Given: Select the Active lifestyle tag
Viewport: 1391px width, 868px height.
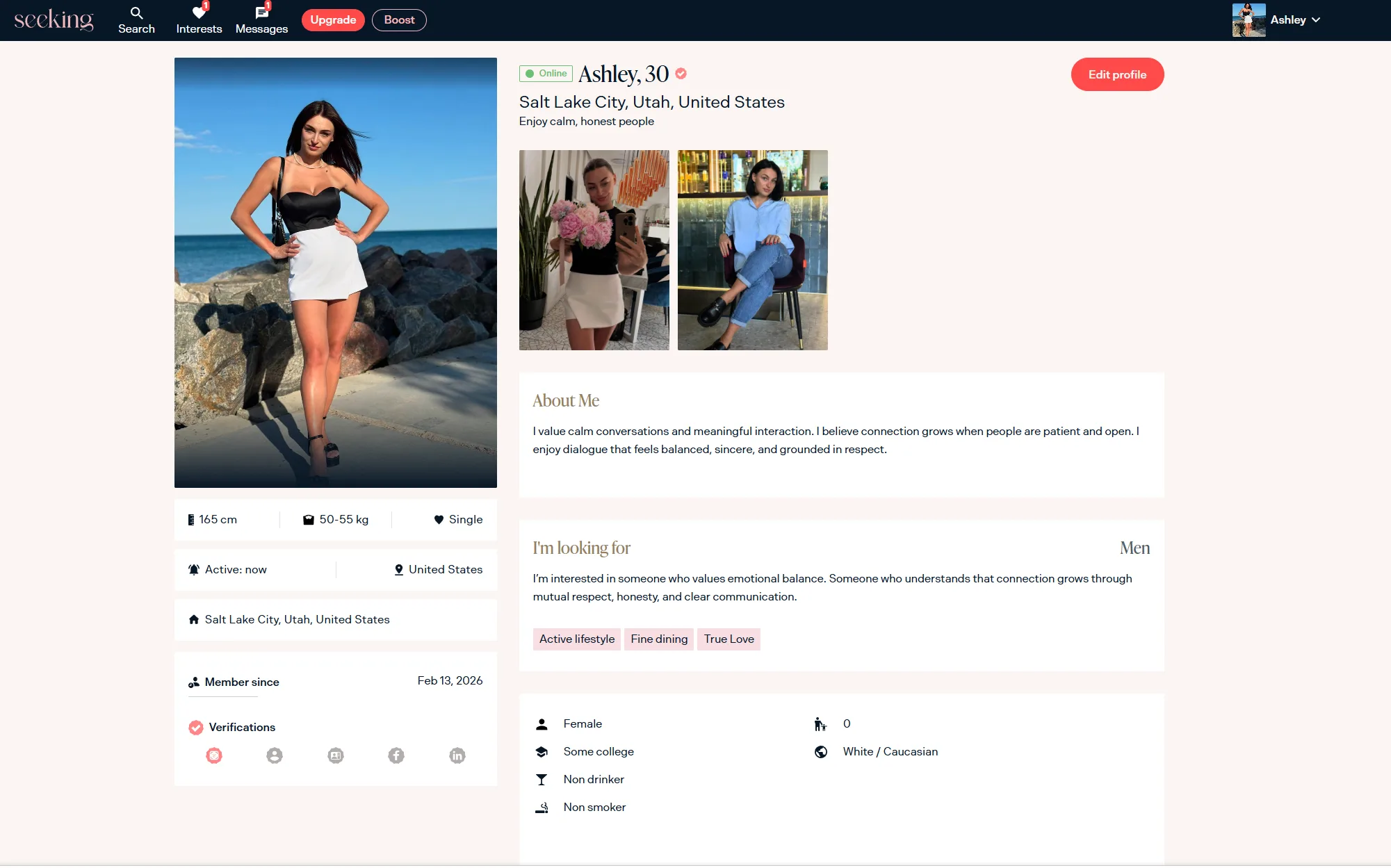Looking at the screenshot, I should 577,639.
